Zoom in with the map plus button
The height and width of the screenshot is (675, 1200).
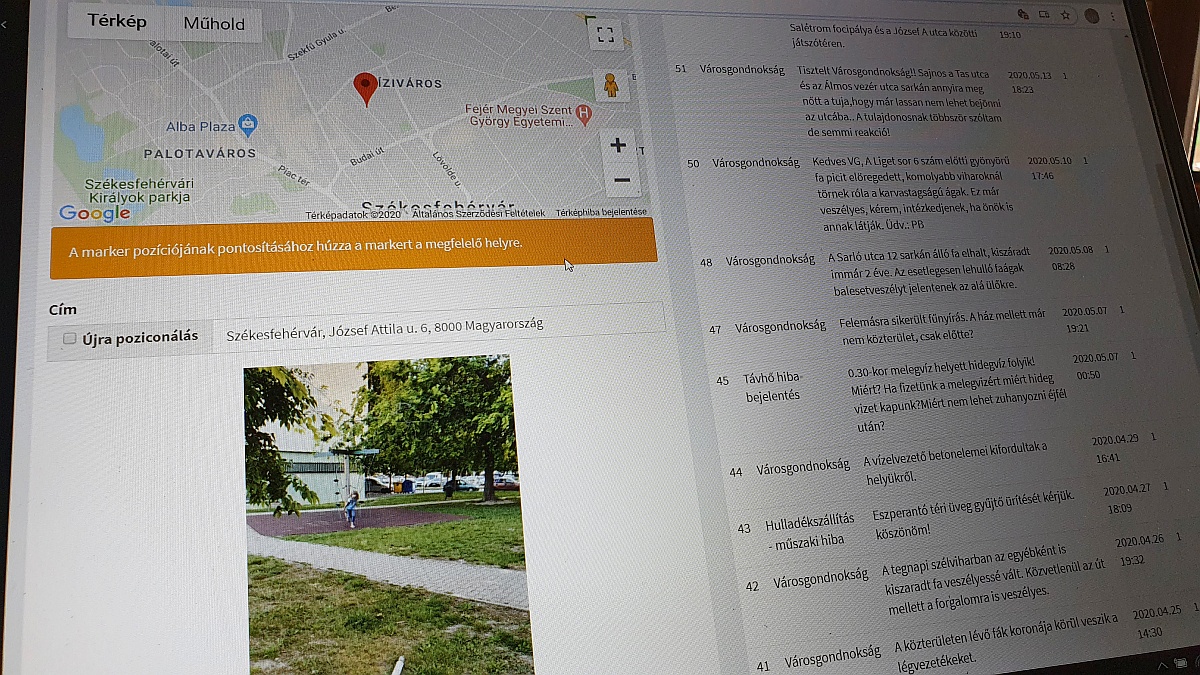[x=619, y=146]
